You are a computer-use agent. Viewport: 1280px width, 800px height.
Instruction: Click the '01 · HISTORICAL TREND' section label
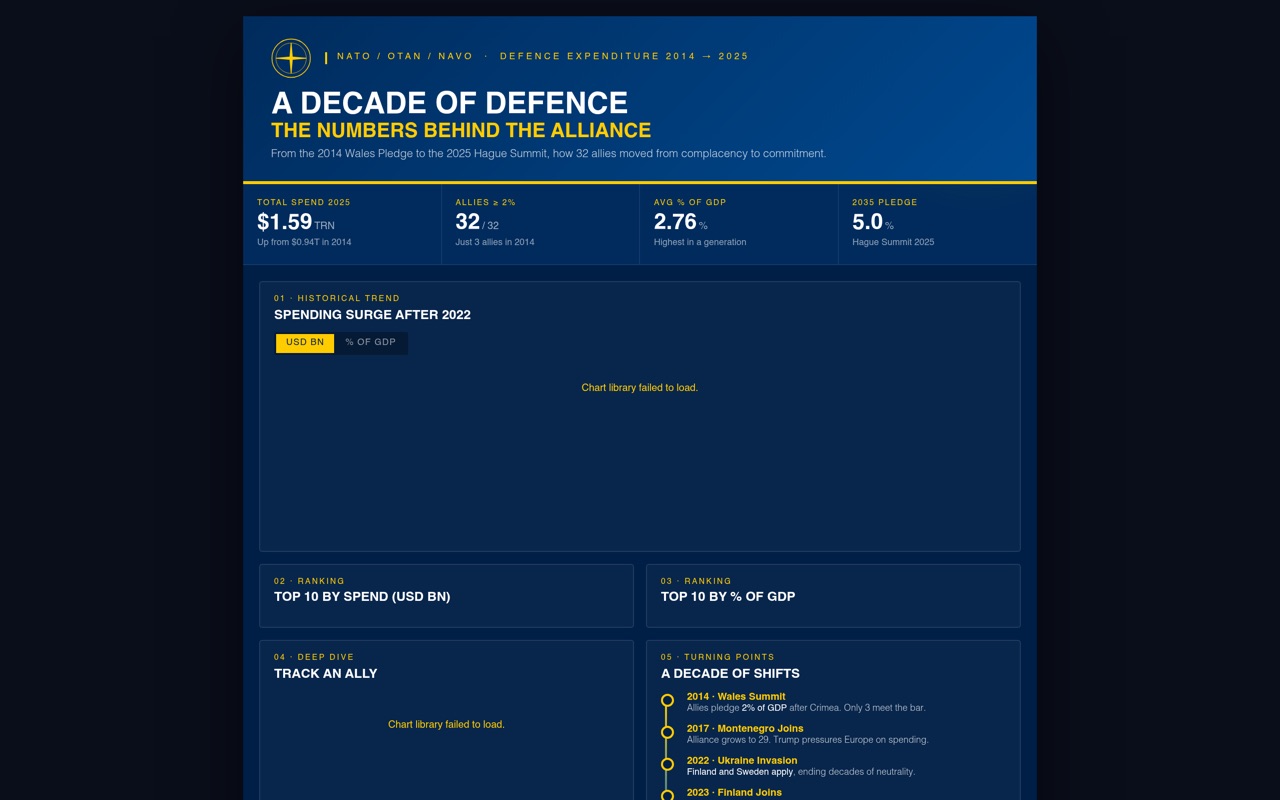click(x=337, y=298)
